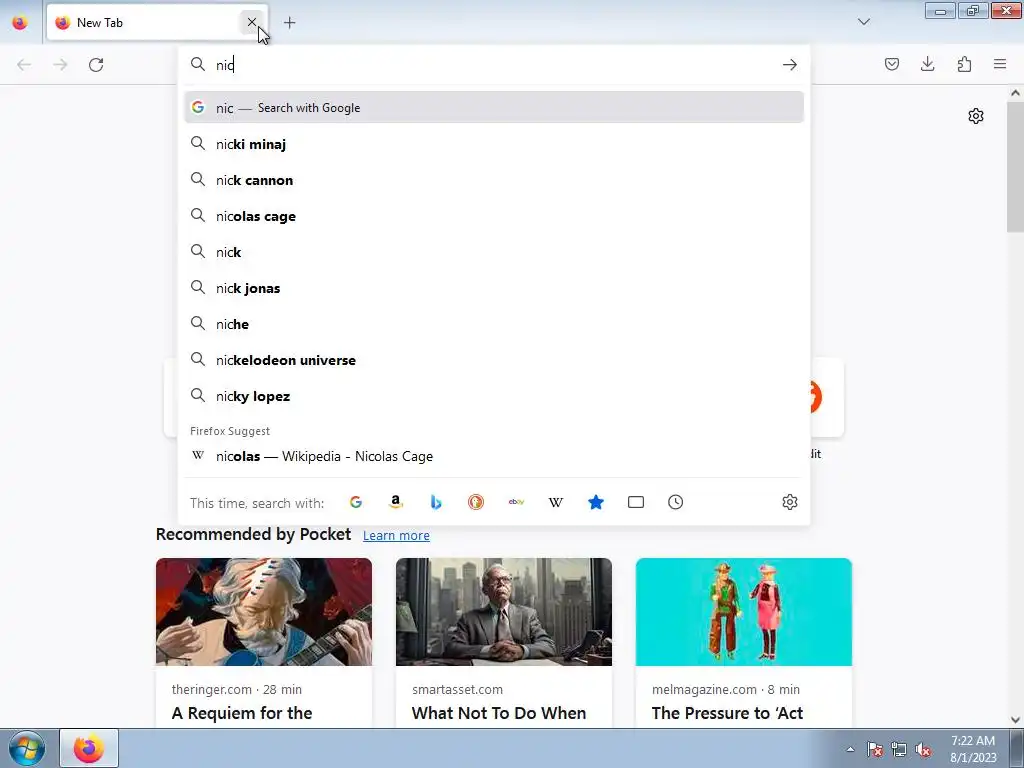Click the scrollbar down arrow

click(1015, 720)
